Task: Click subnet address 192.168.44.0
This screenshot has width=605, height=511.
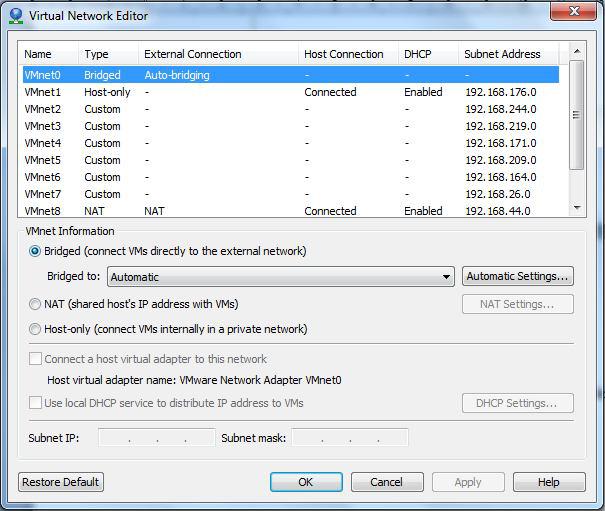Action: coord(498,211)
